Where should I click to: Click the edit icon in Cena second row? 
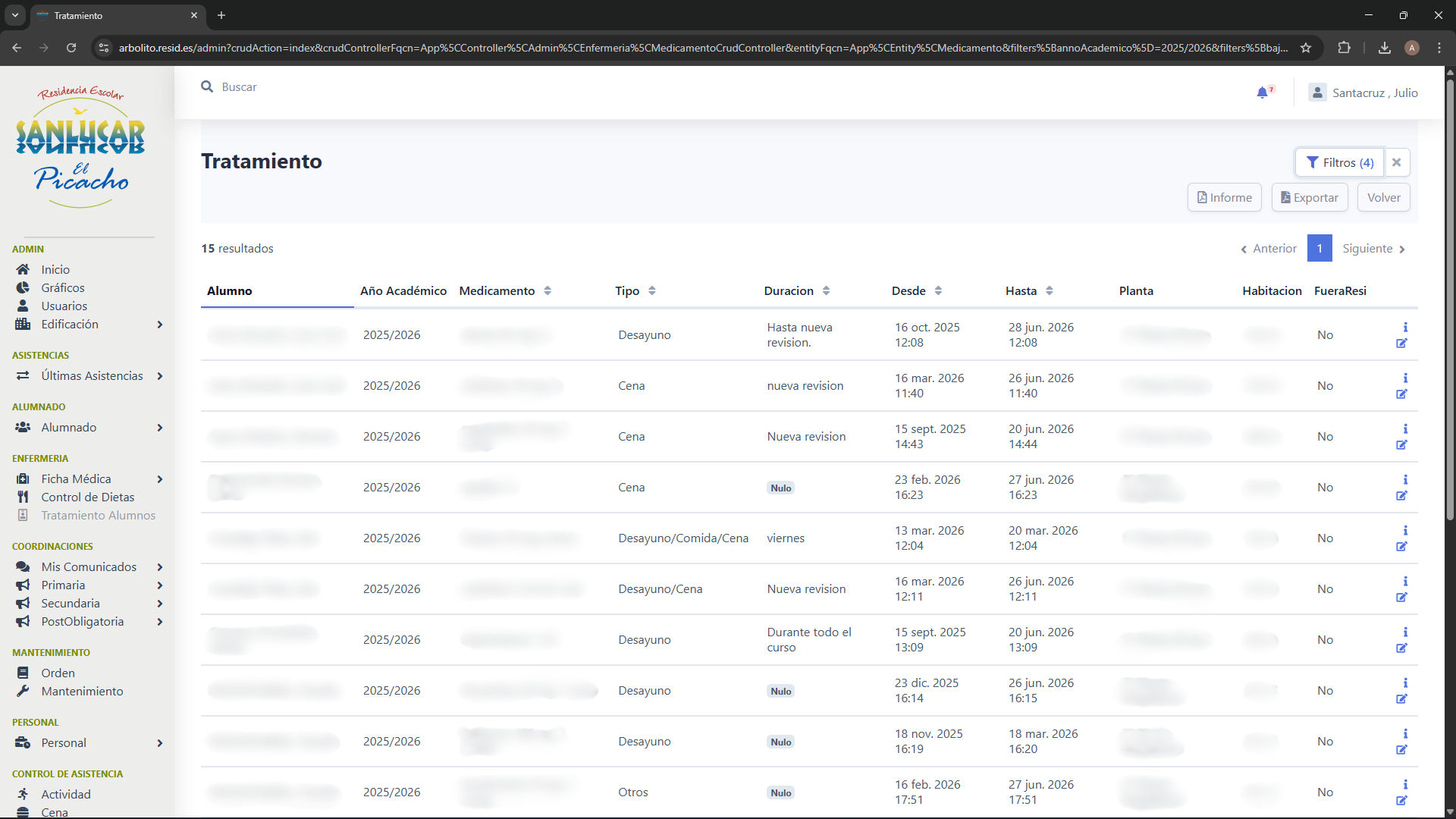(x=1401, y=394)
